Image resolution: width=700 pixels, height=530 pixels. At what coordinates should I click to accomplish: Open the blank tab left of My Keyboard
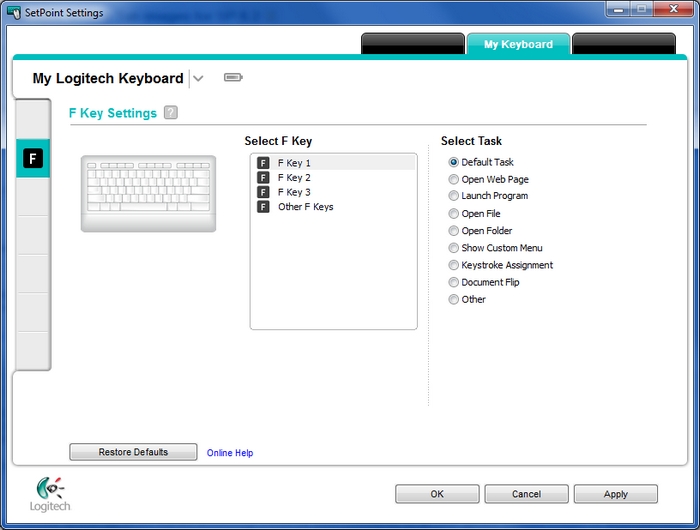(x=413, y=44)
